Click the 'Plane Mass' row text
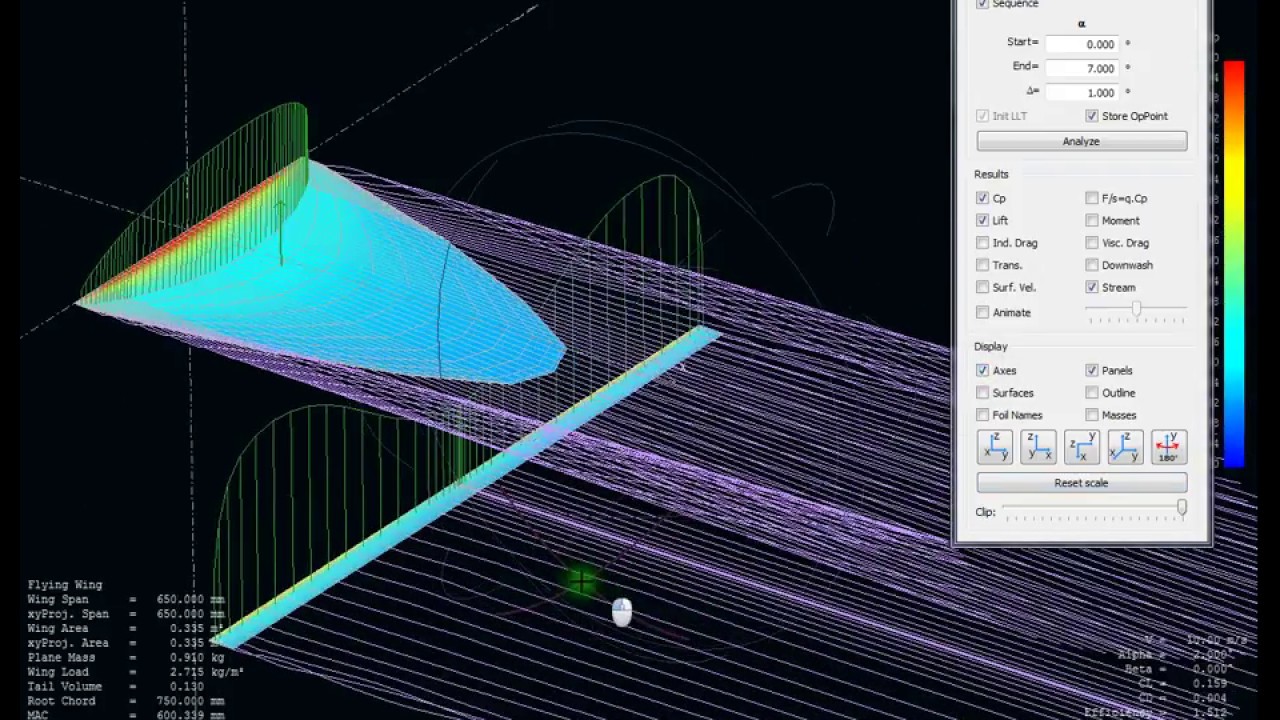 pyautogui.click(x=126, y=657)
